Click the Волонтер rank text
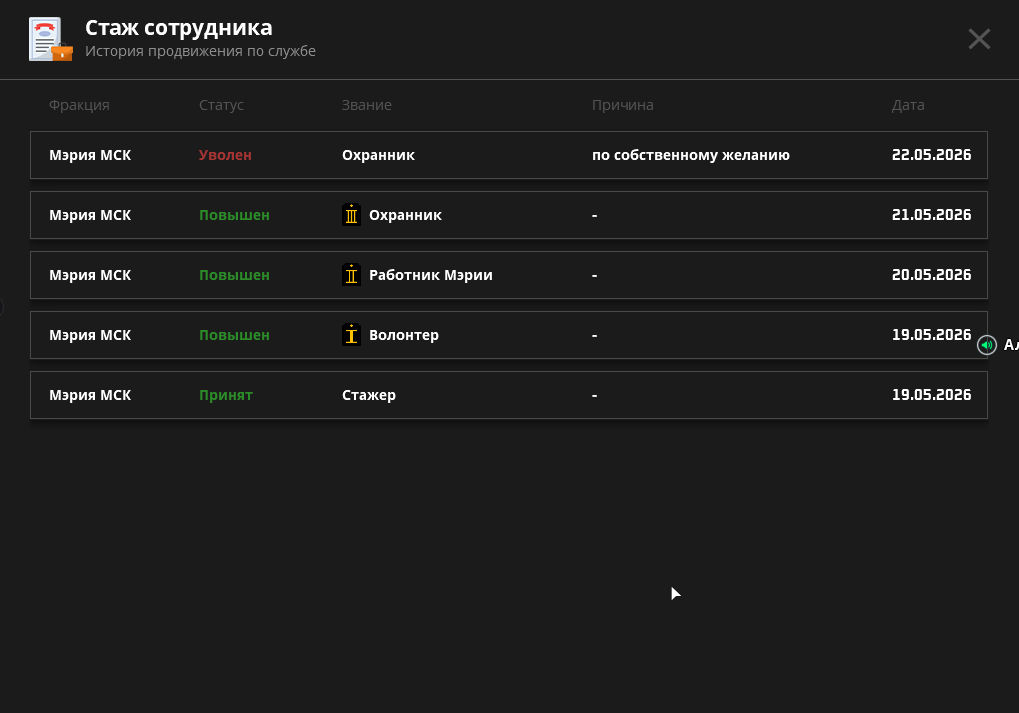The width and height of the screenshot is (1019, 713). click(x=404, y=335)
